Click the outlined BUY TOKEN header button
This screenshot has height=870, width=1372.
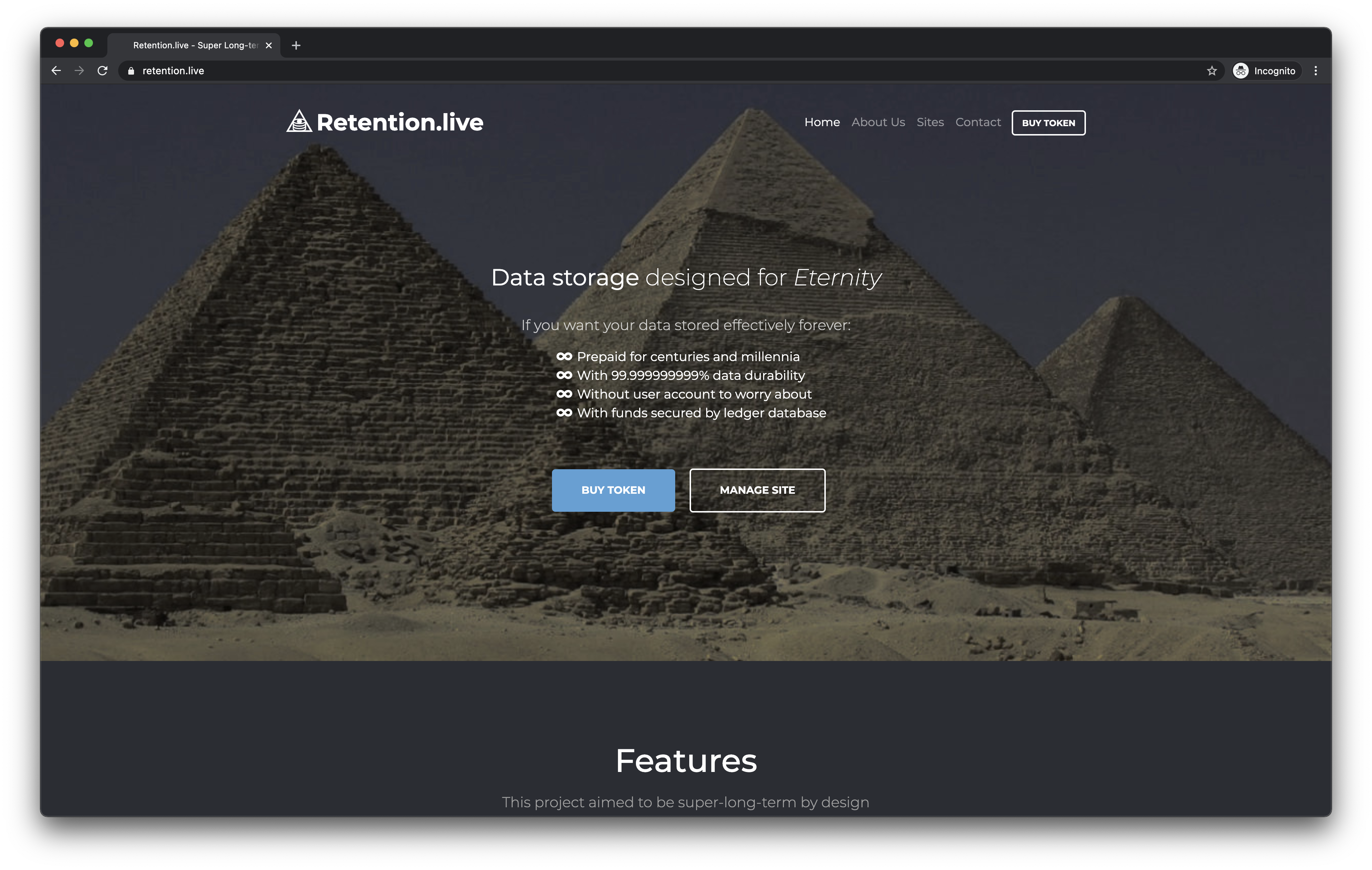[1048, 123]
